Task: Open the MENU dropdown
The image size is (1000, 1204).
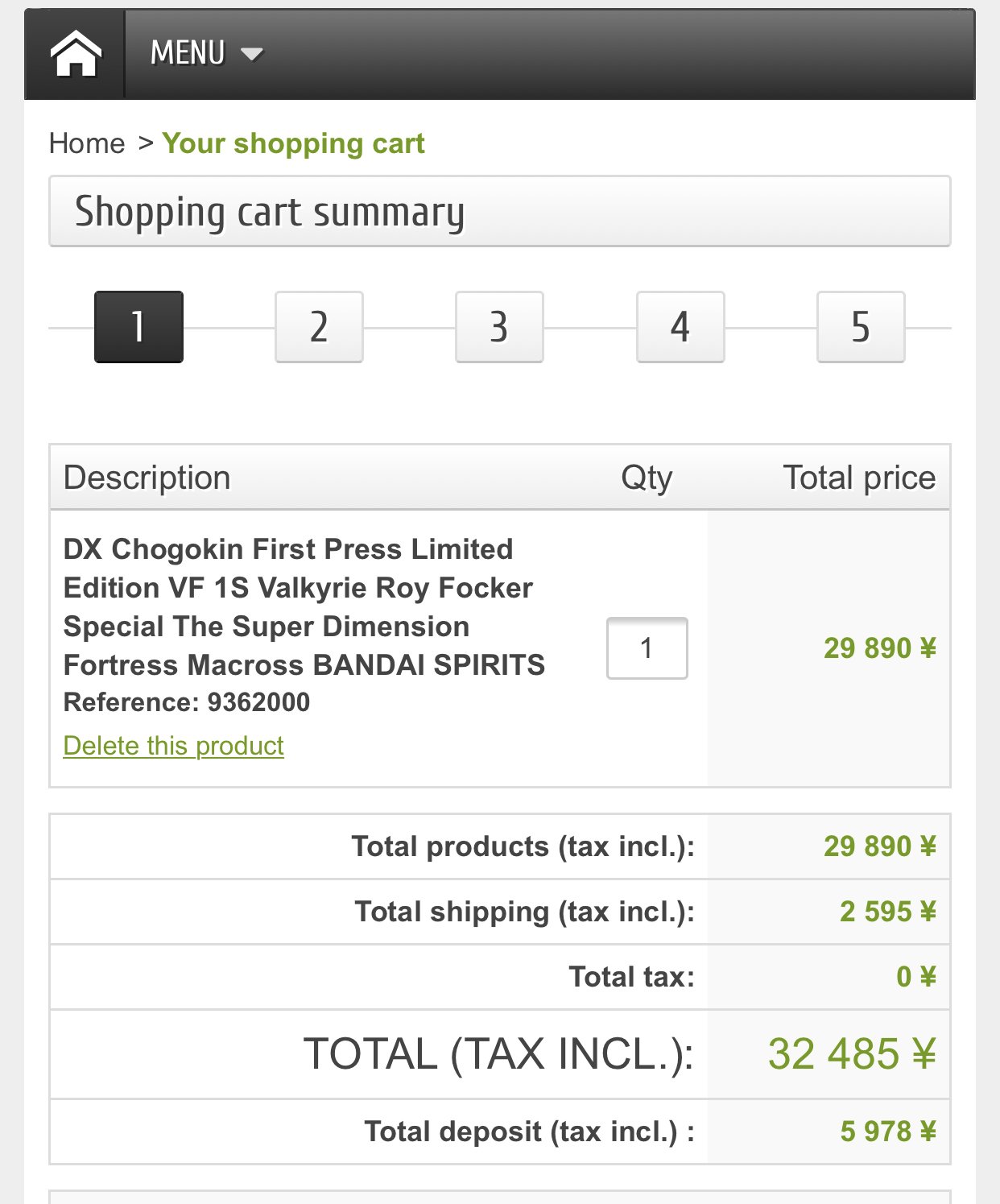Action: [x=207, y=54]
